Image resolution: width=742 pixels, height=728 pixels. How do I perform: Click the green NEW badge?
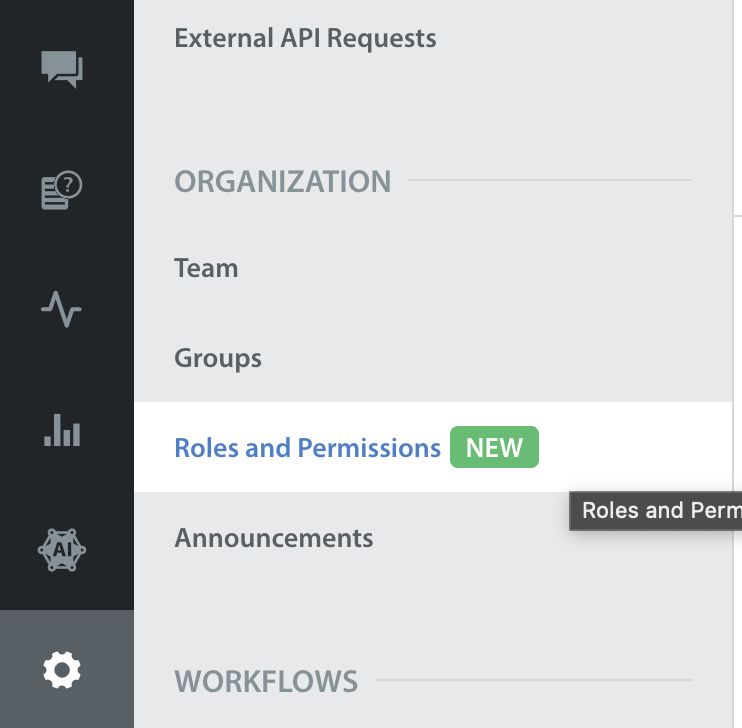(x=494, y=447)
